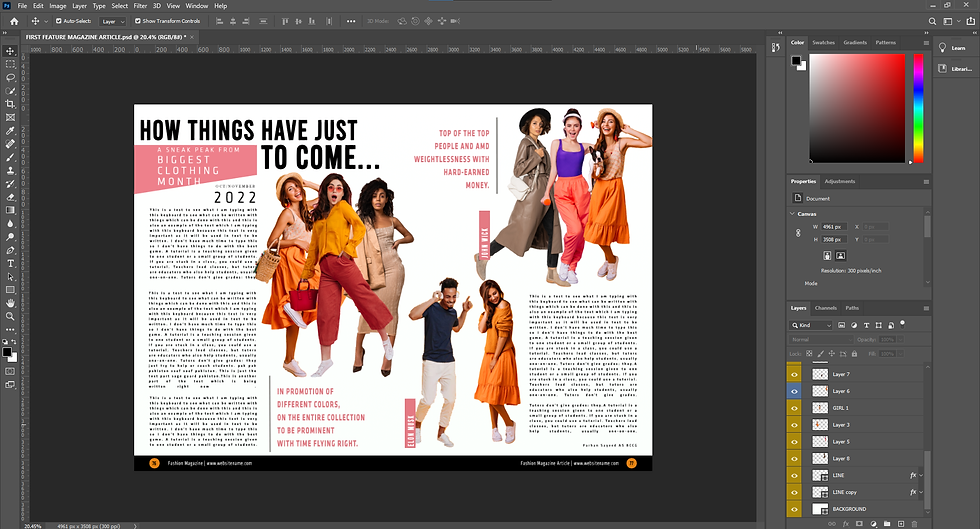Viewport: 980px width, 529px height.
Task: Select the Clone Stamp tool
Action: 10,170
